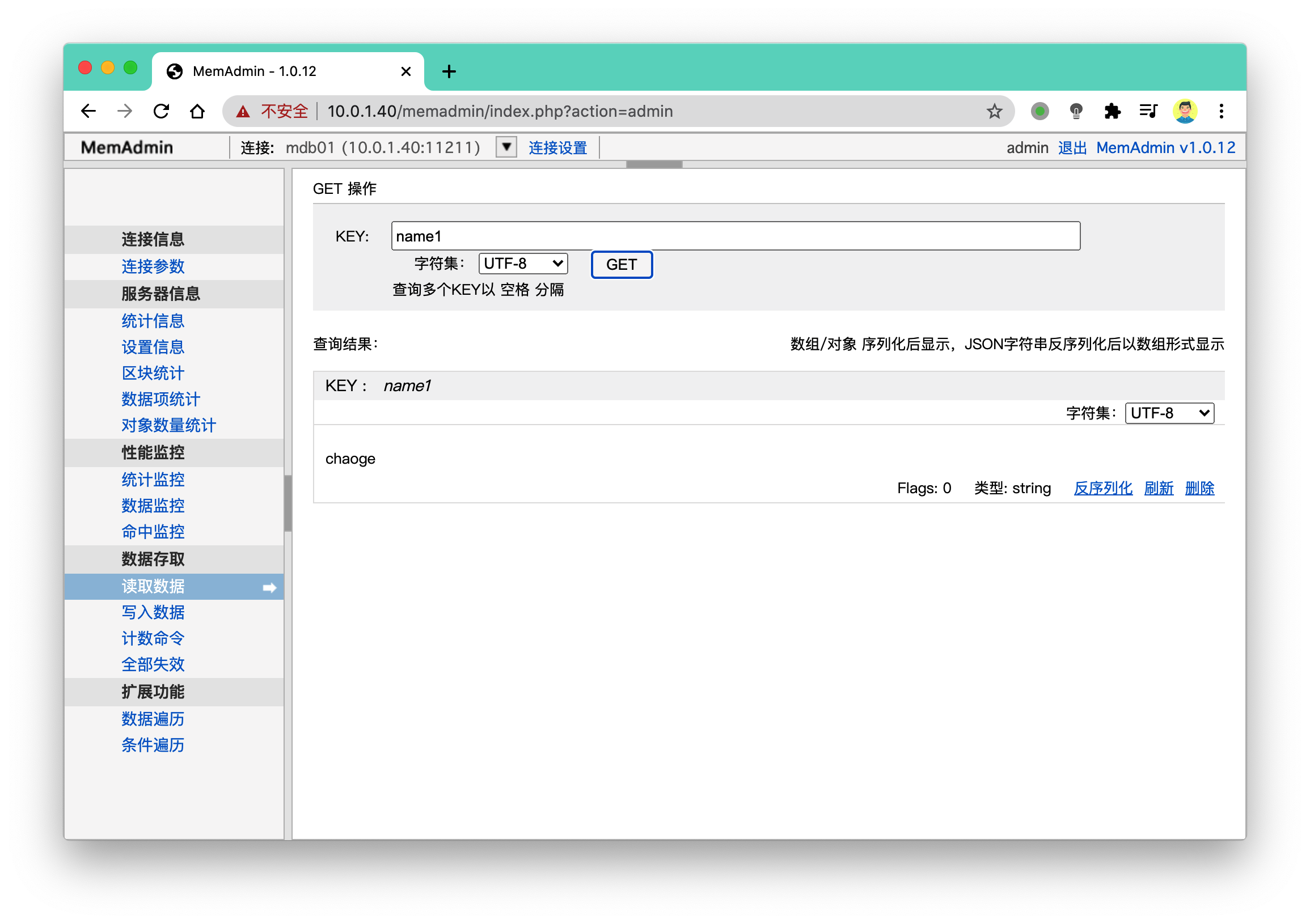The image size is (1310, 924).
Task: Click the 反序列化 link
Action: (1103, 488)
